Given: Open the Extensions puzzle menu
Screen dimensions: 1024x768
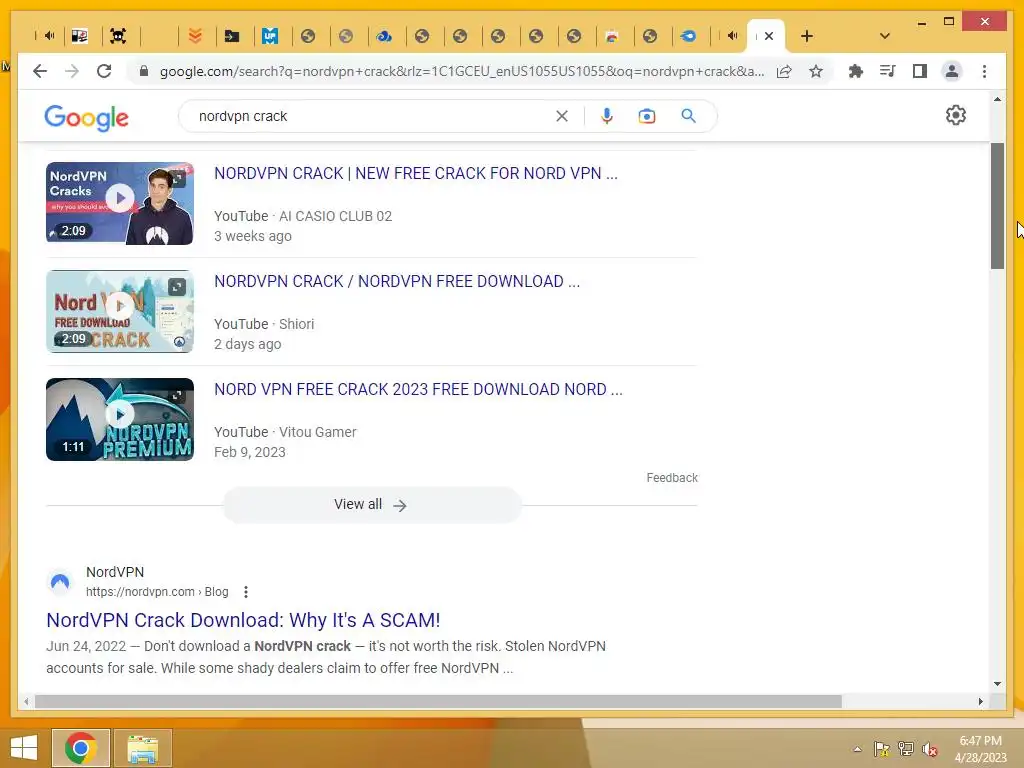Looking at the screenshot, I should 856,71.
